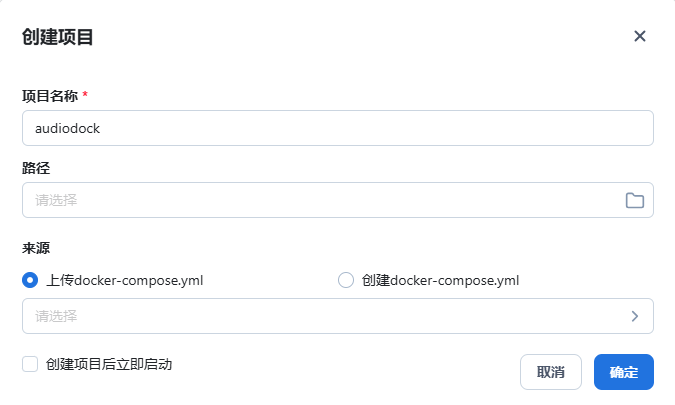Open the 请选择 file selector under 来源
The width and height of the screenshot is (675, 405).
tap(320, 316)
